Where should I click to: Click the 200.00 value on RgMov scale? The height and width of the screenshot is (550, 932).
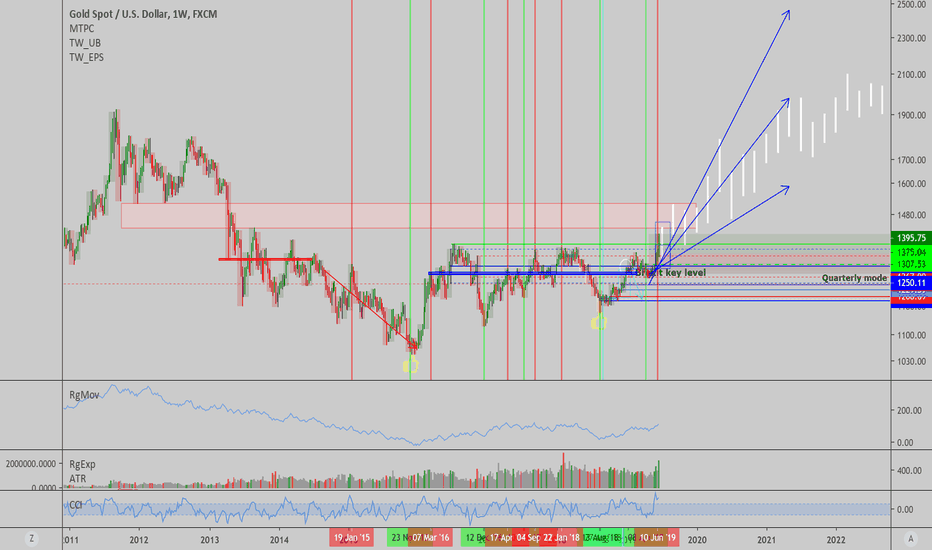[x=909, y=411]
